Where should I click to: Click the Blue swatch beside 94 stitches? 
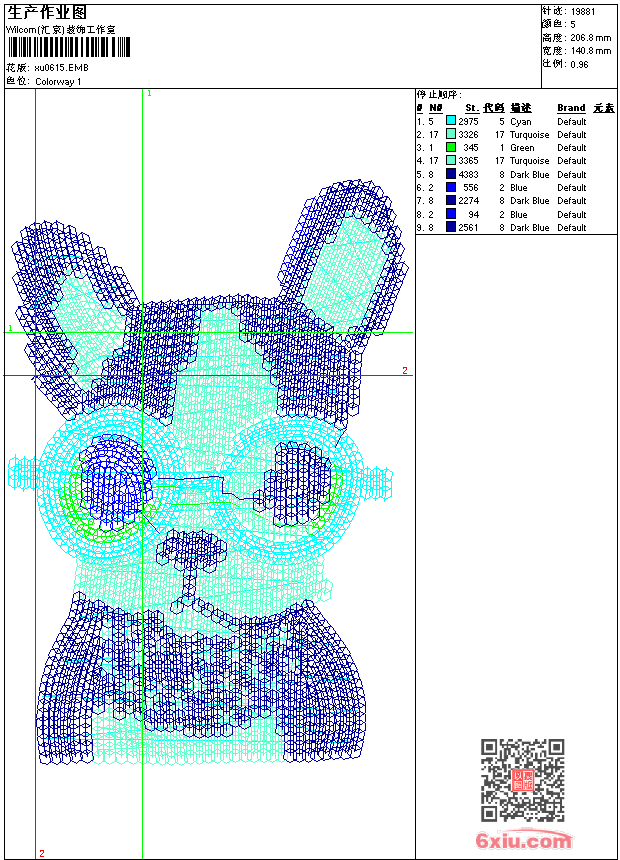(451, 214)
